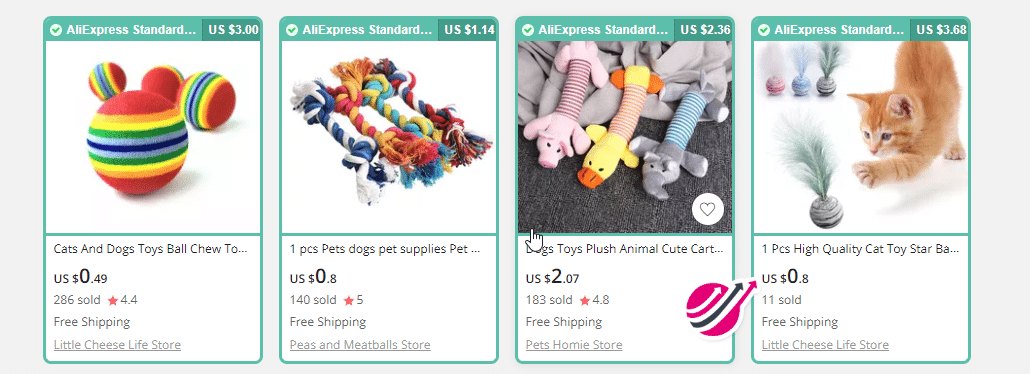Click the US $3.00 shipping price badge
The image size is (1030, 374).
click(233, 30)
